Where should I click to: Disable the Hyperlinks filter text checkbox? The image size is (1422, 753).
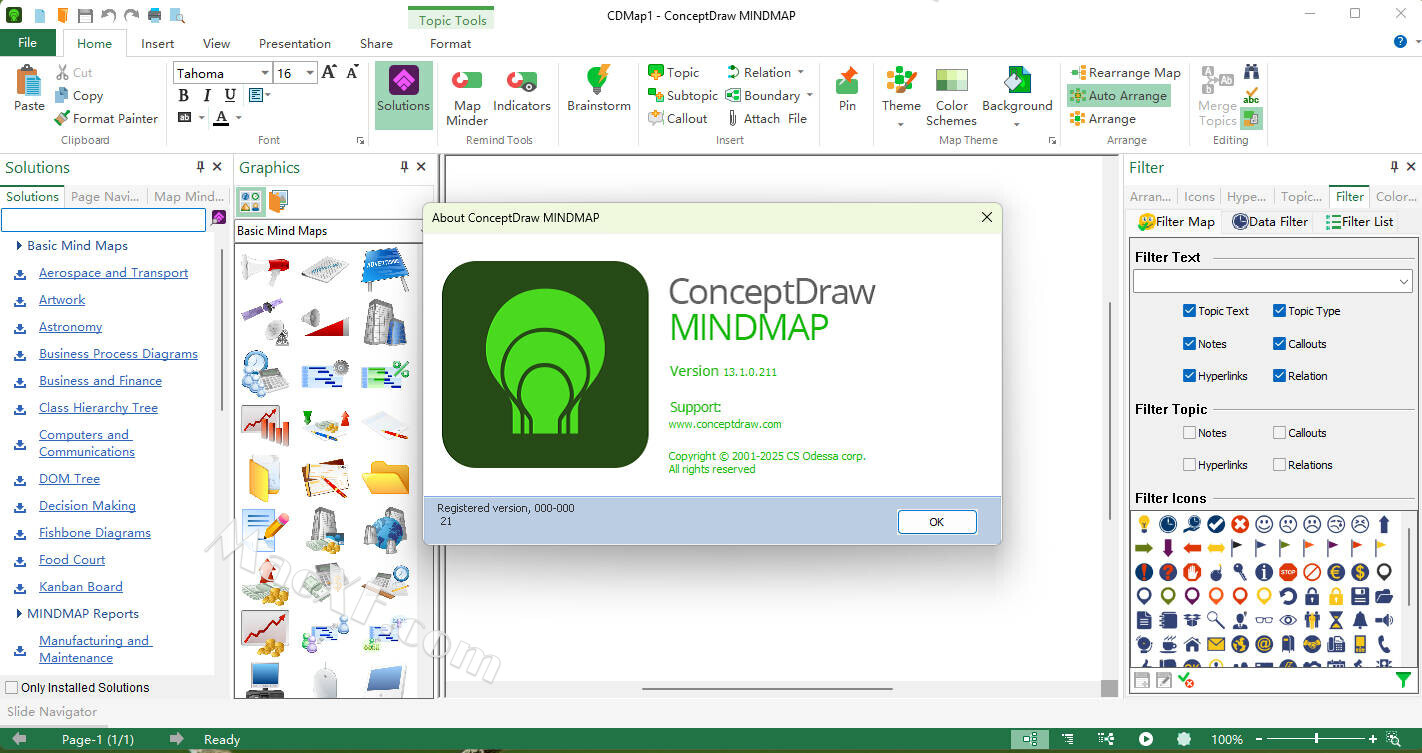click(x=1189, y=376)
